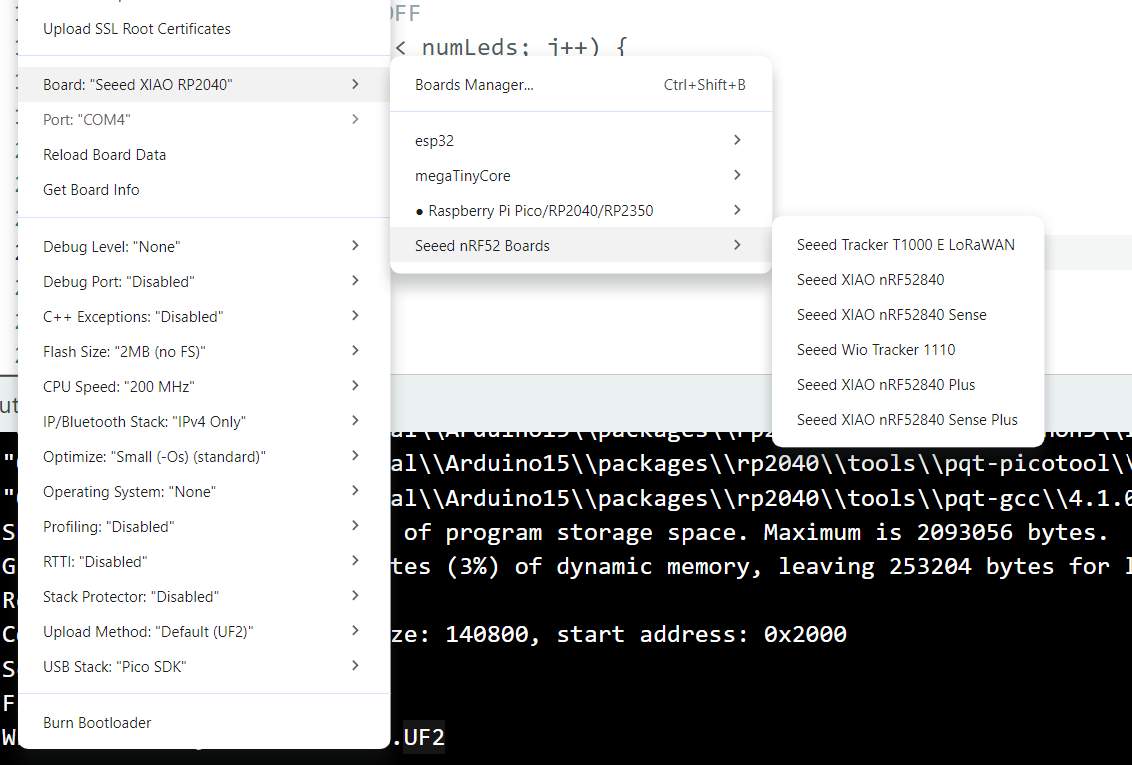Select Seeed XIAO nRF52840 Sense Plus board
Viewport: 1132px width, 765px height.
[908, 419]
